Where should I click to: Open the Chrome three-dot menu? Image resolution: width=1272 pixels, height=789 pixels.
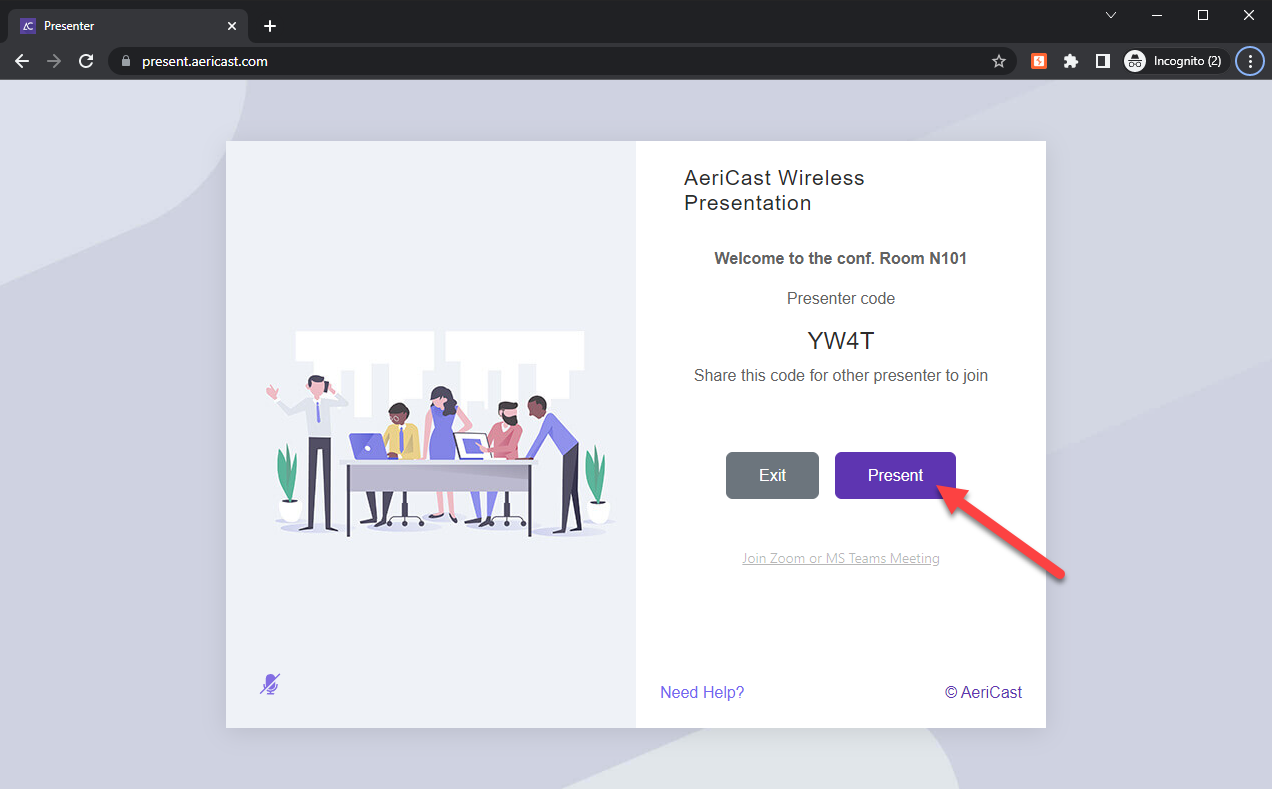(x=1250, y=61)
